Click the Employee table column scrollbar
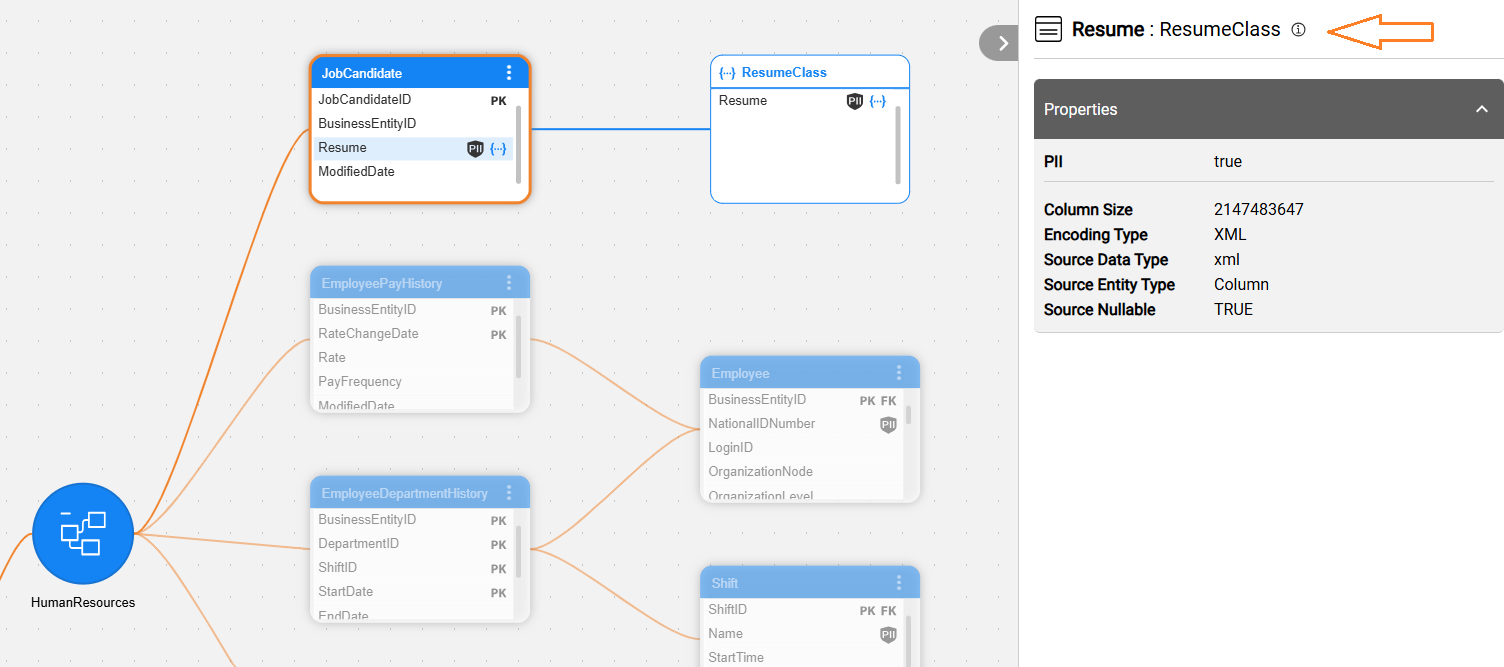This screenshot has width=1504, height=667. pos(908,415)
